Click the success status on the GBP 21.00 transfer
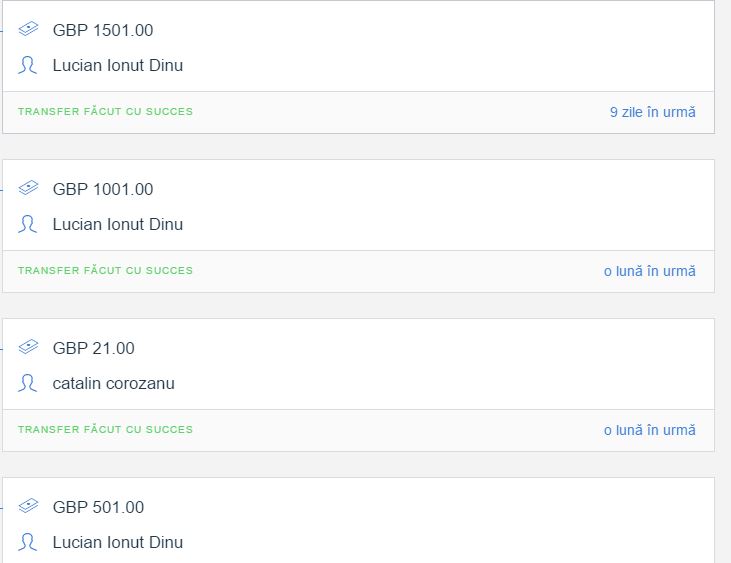The width and height of the screenshot is (731, 563). (x=105, y=430)
